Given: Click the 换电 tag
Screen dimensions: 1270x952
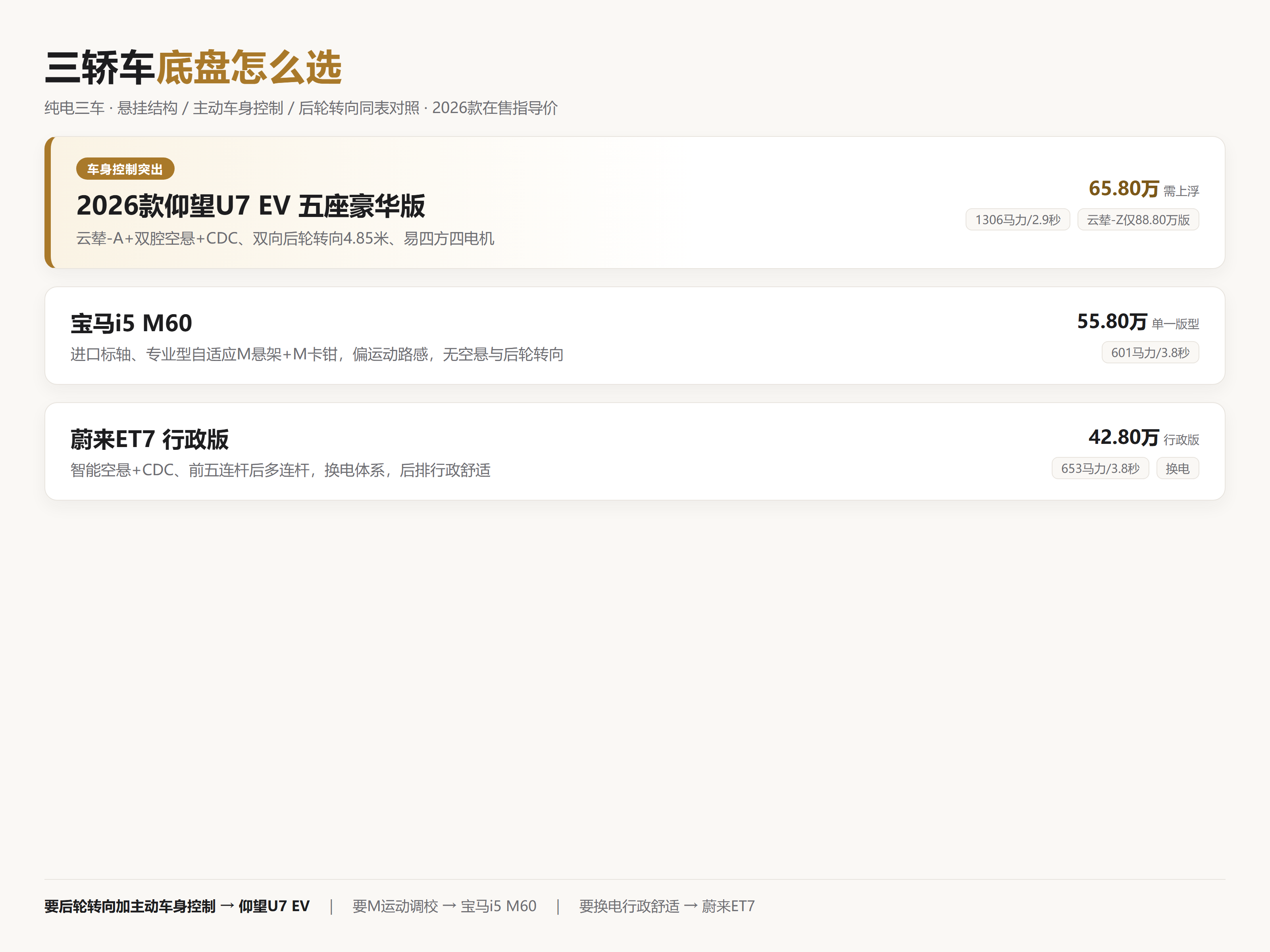Looking at the screenshot, I should pyautogui.click(x=1177, y=468).
